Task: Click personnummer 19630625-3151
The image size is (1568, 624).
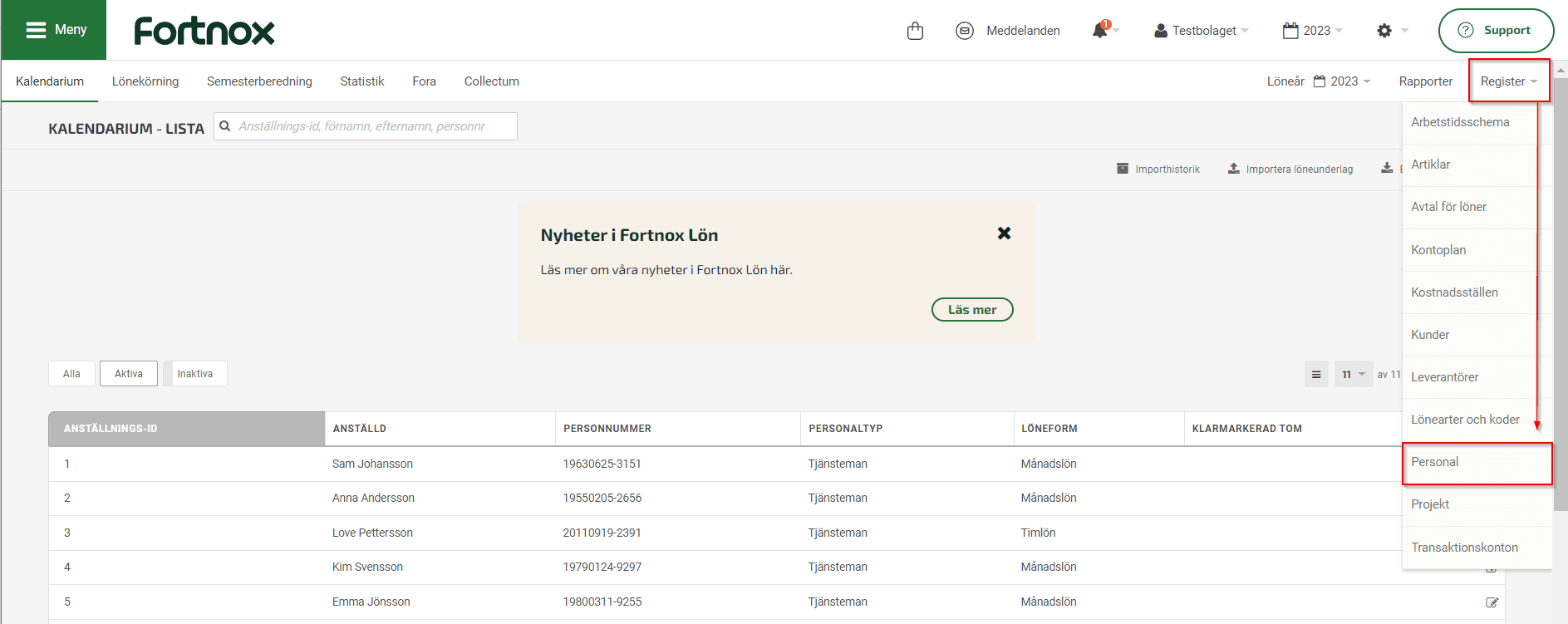Action: (602, 464)
